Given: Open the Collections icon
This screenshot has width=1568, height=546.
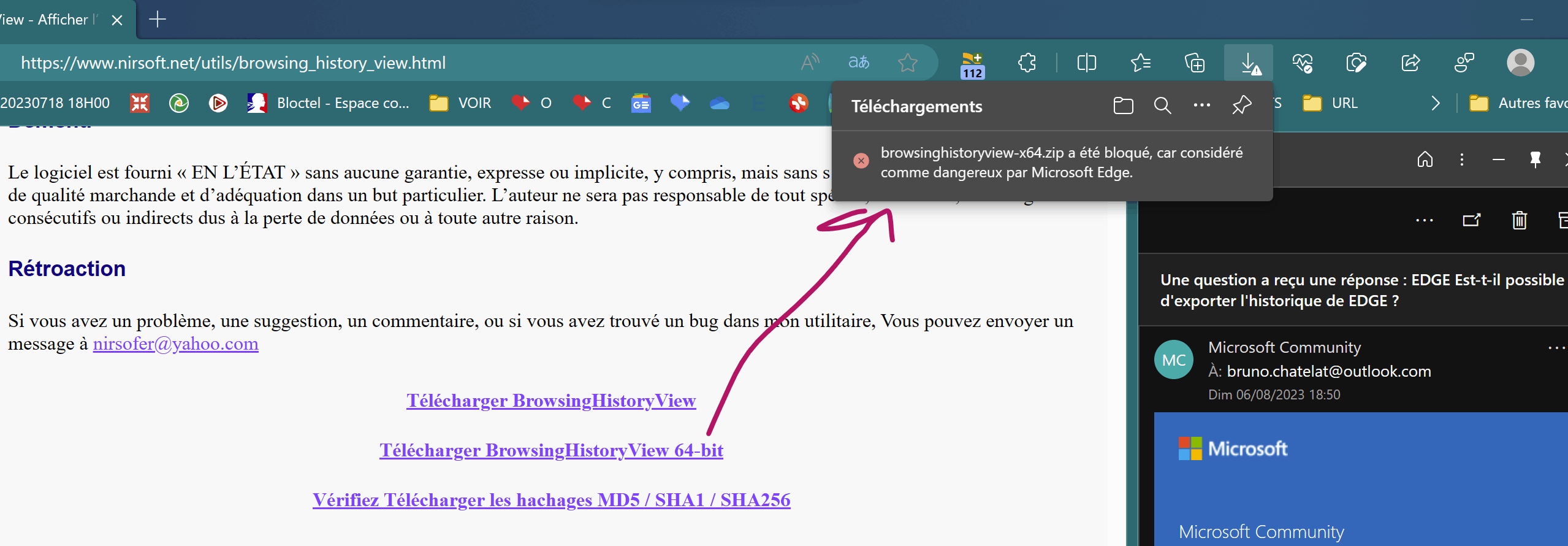Looking at the screenshot, I should click(1194, 63).
